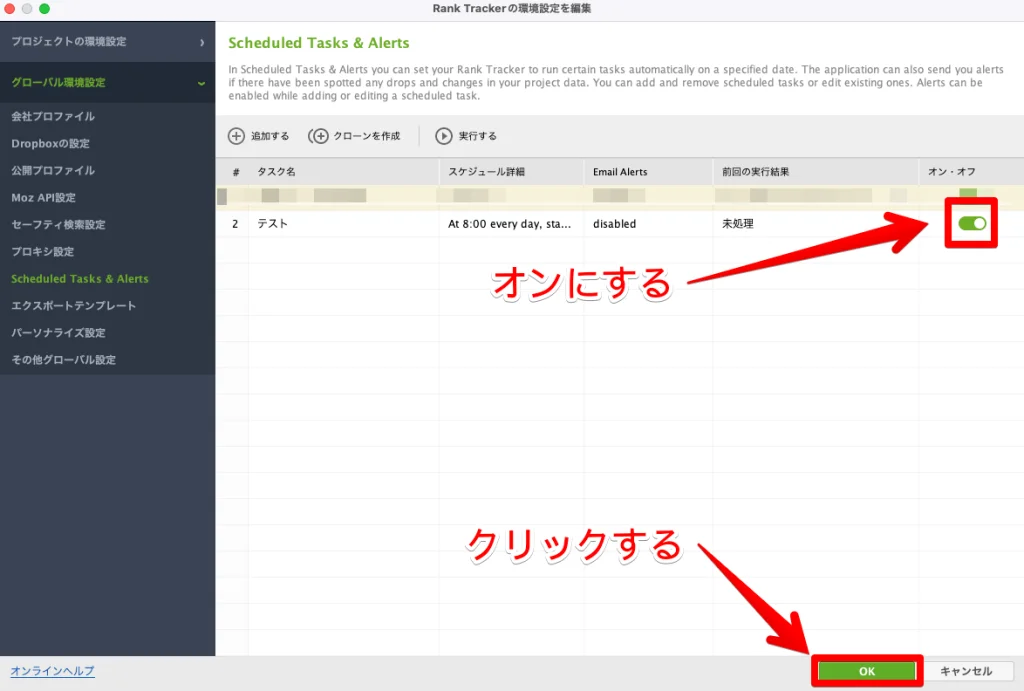Image resolution: width=1024 pixels, height=691 pixels.
Task: Expand プロジェクトの環境設定 section chevron
Action: pyautogui.click(x=202, y=42)
